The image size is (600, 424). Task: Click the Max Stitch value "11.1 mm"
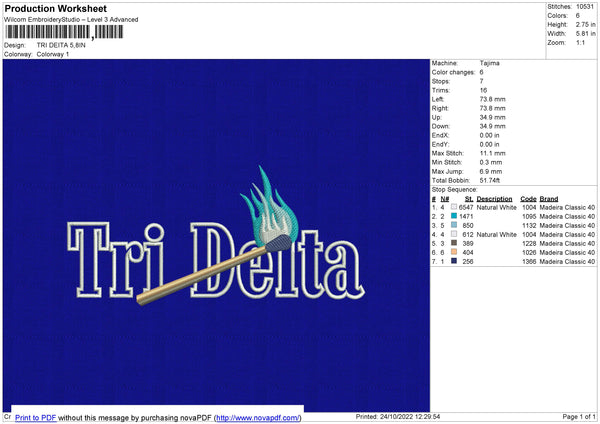[x=492, y=153]
